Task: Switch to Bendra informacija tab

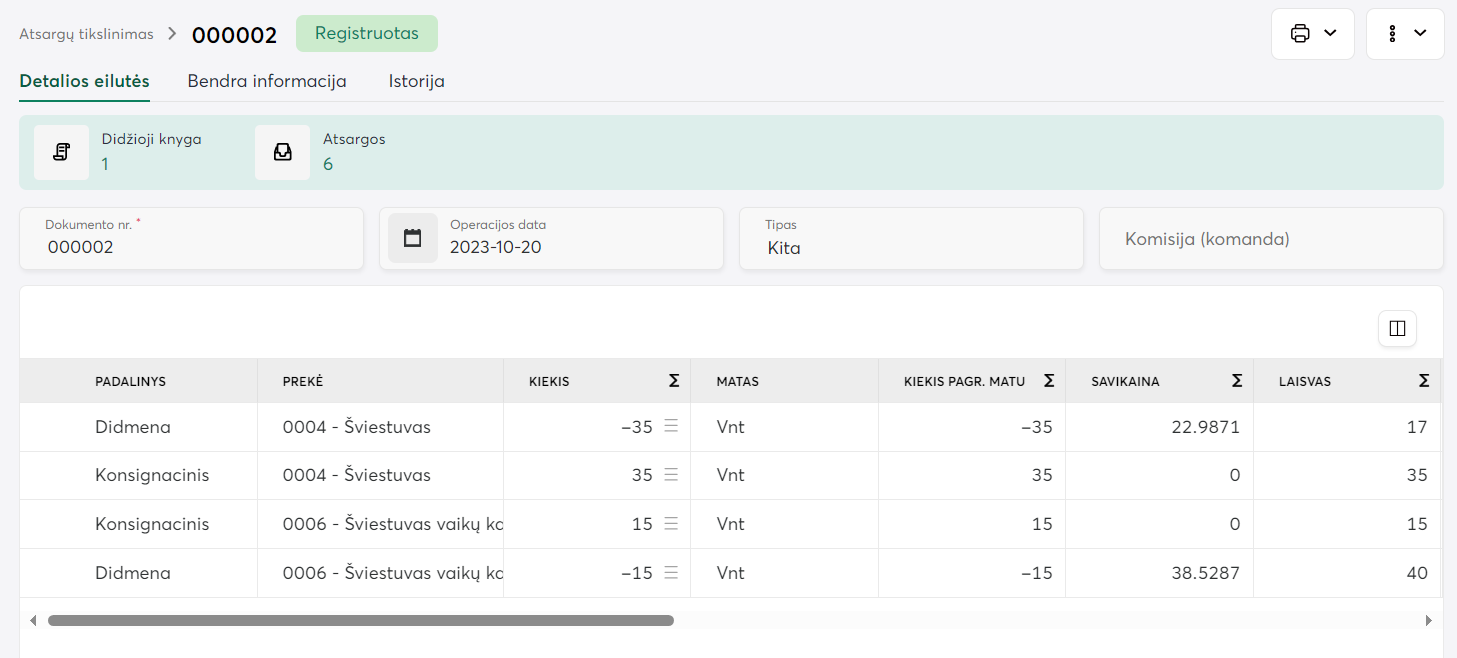Action: (267, 82)
